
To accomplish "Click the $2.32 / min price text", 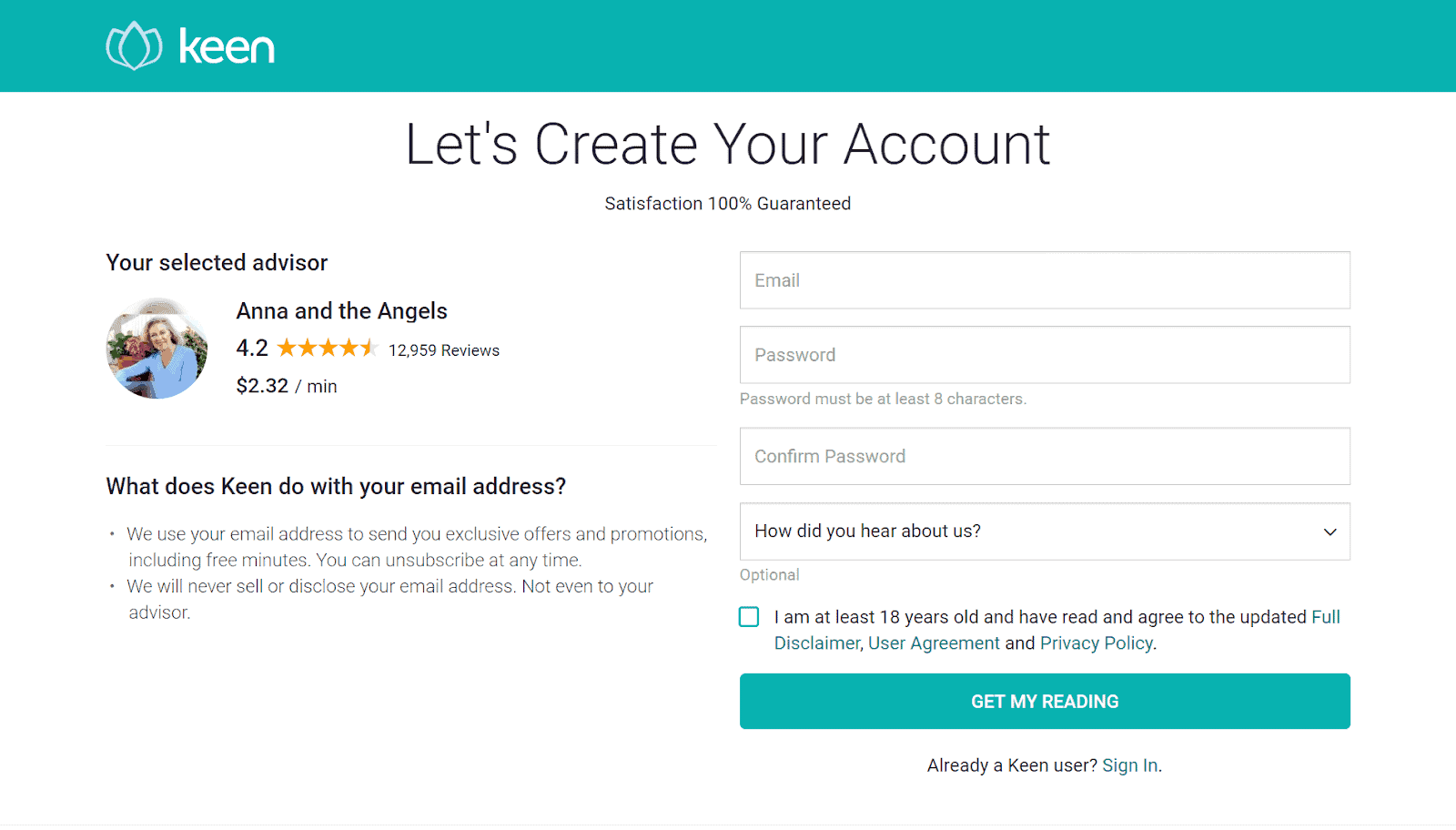I will pos(287,386).
